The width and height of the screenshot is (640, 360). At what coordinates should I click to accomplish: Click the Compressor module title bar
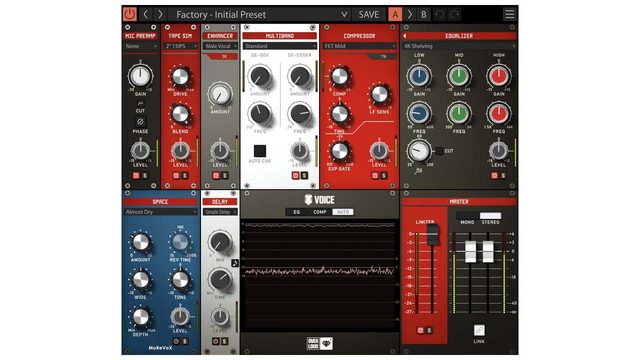(359, 36)
